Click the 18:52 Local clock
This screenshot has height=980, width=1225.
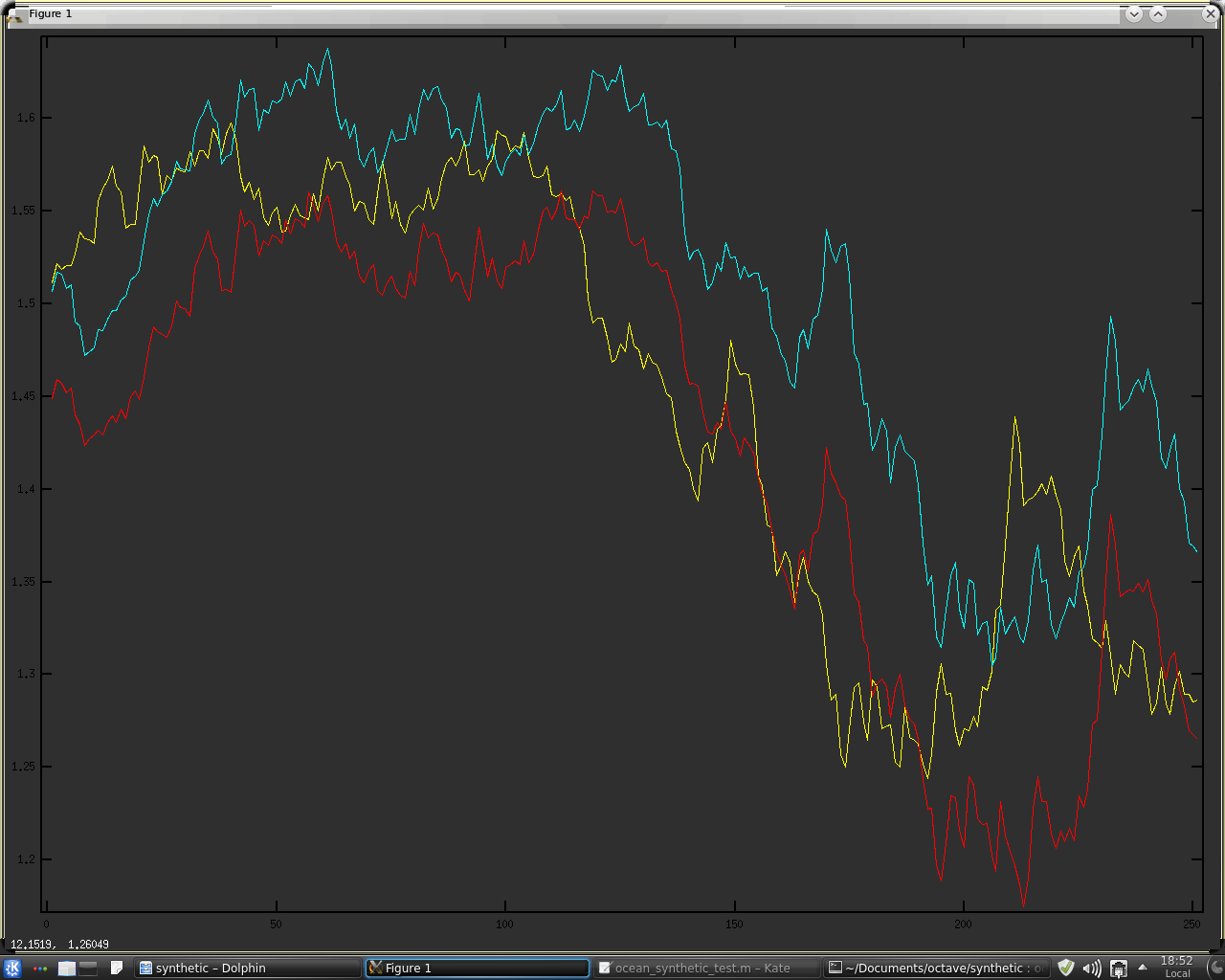pyautogui.click(x=1177, y=967)
